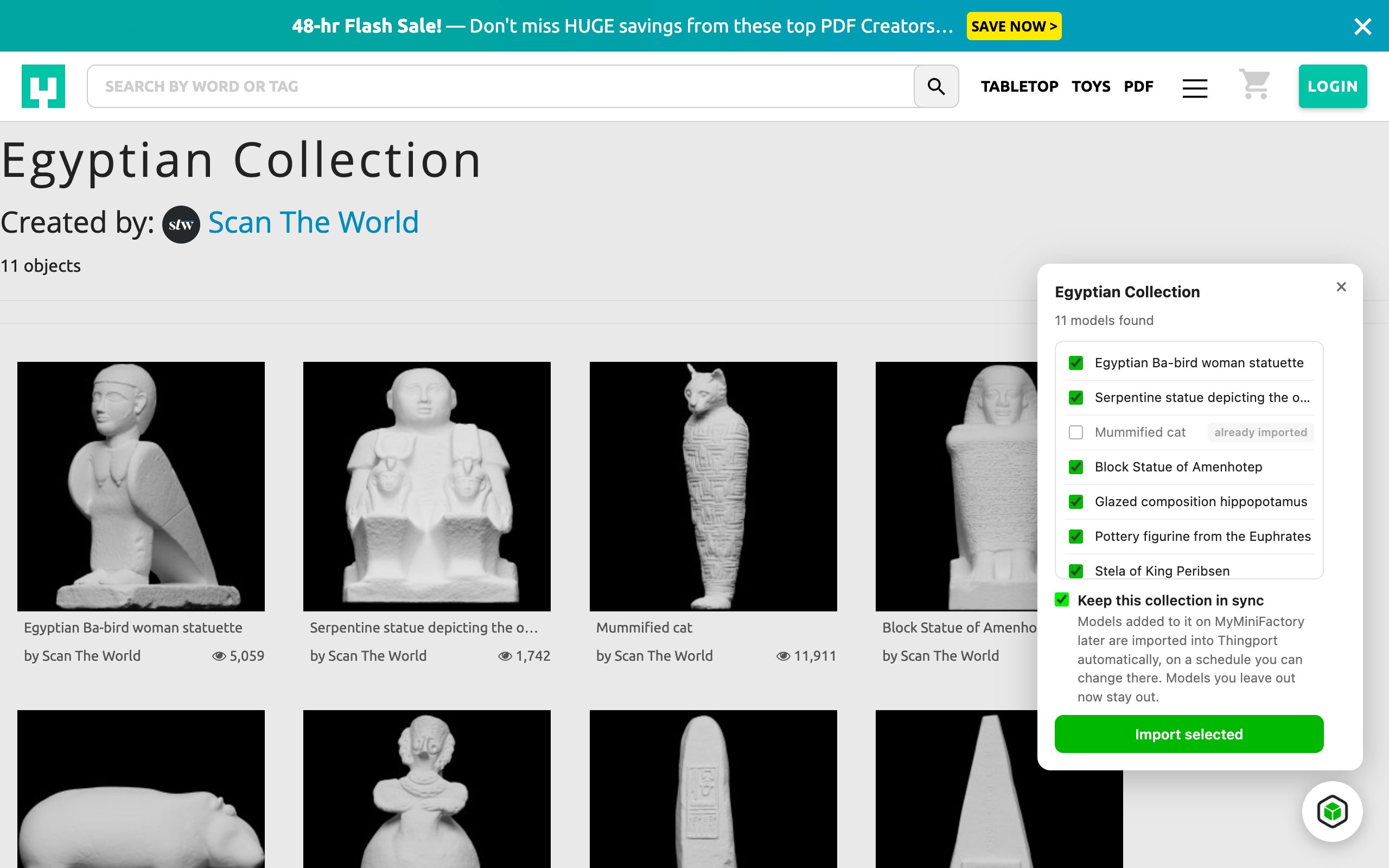Click the 11 models found text
This screenshot has height=868, width=1389.
tap(1104, 320)
